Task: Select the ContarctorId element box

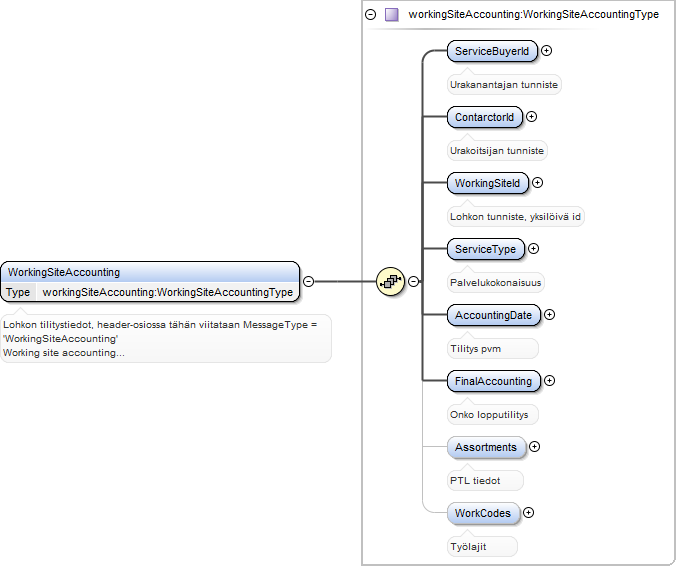Action: click(485, 117)
